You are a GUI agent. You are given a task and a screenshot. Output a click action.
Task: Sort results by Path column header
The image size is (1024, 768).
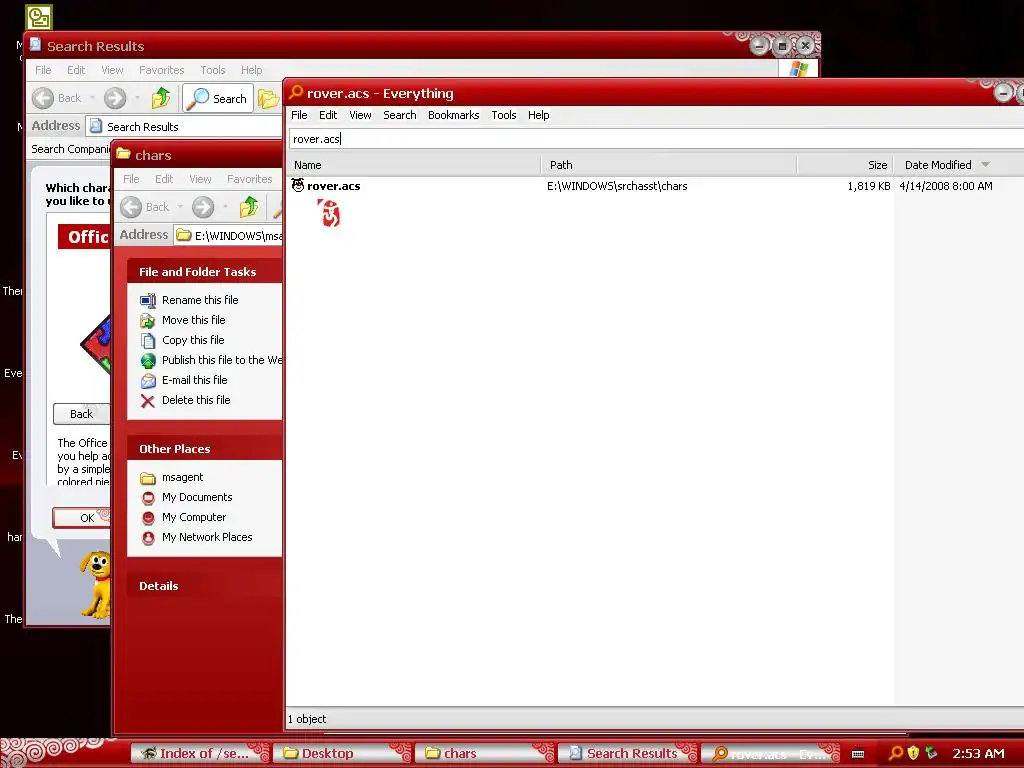point(669,165)
